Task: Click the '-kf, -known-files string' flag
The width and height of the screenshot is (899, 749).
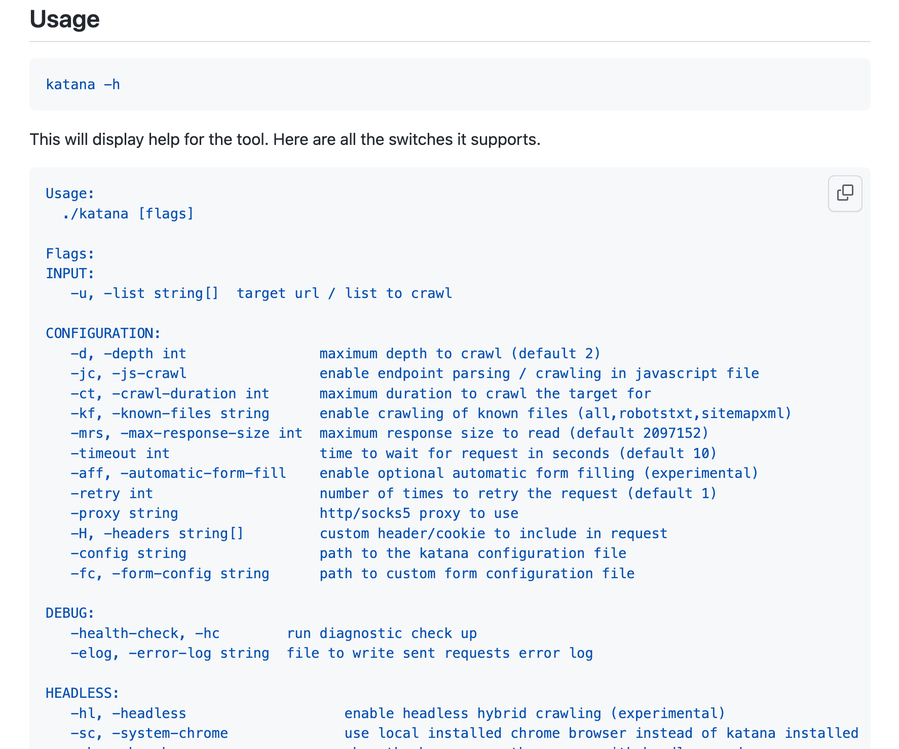Action: [170, 413]
